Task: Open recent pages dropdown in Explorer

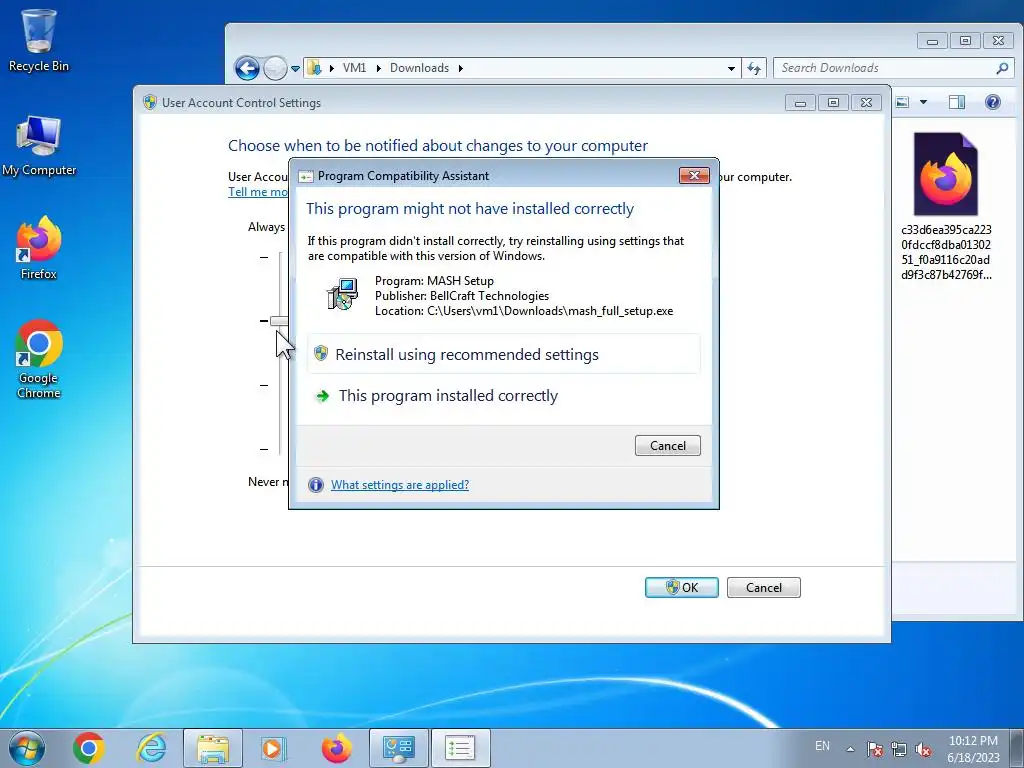Action: 295,68
